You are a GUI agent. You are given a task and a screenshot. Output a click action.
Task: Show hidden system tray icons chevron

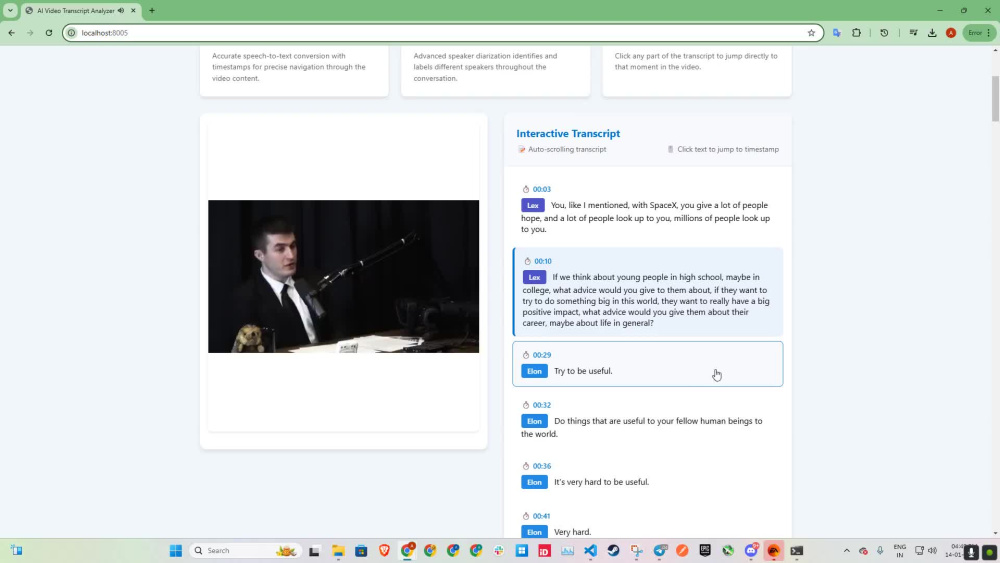(846, 551)
